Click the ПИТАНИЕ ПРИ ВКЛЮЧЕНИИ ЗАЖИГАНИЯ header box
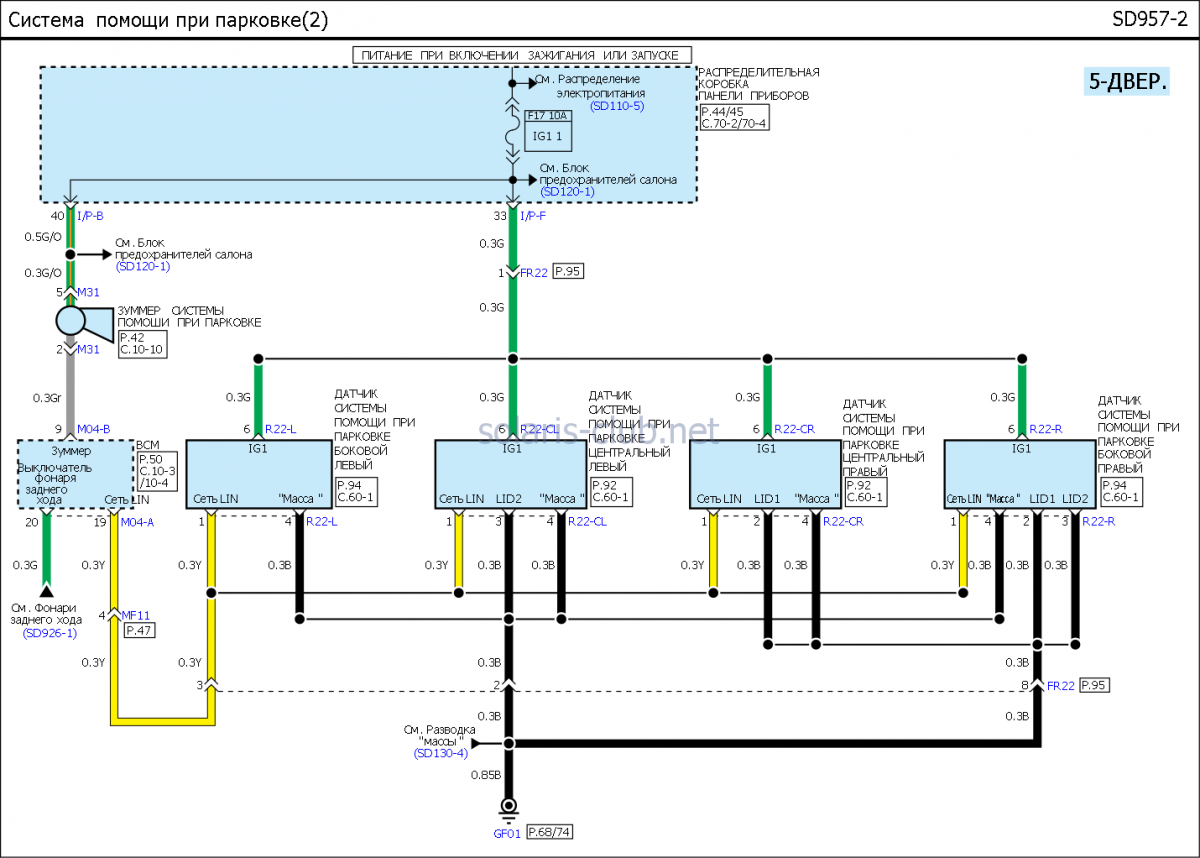Image resolution: width=1200 pixels, height=858 pixels. (522, 55)
